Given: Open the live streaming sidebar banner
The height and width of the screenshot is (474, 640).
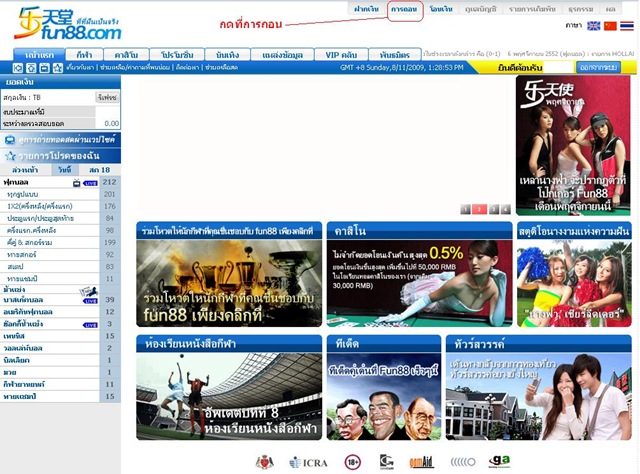Looking at the screenshot, I should tap(60, 140).
